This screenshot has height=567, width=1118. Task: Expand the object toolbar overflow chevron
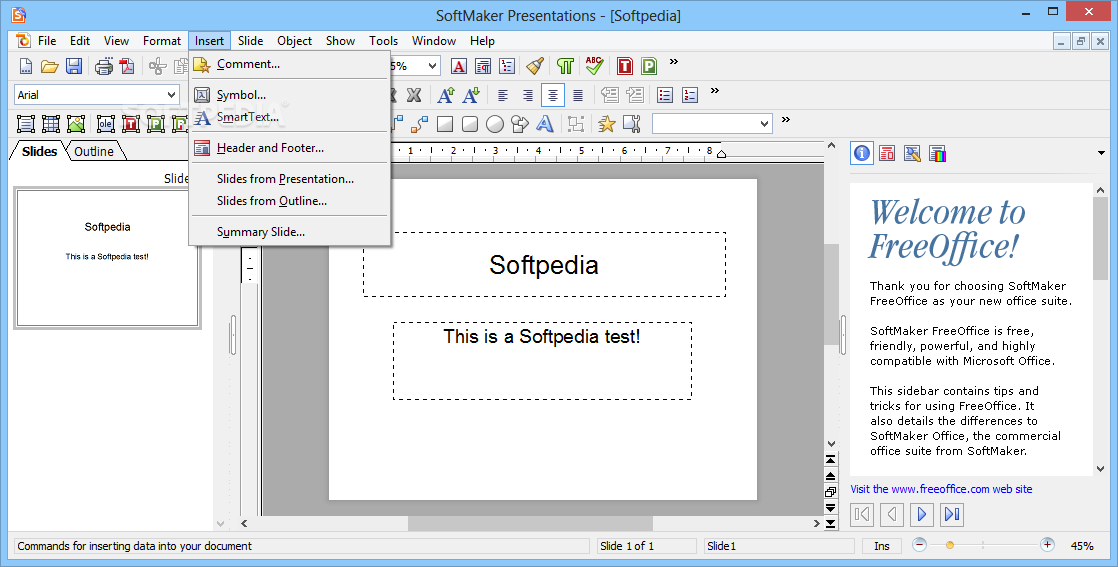click(786, 119)
